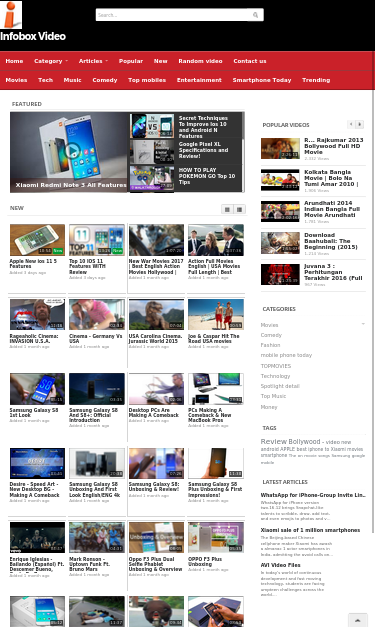
Task: Open the New menu item
Action: (161, 61)
